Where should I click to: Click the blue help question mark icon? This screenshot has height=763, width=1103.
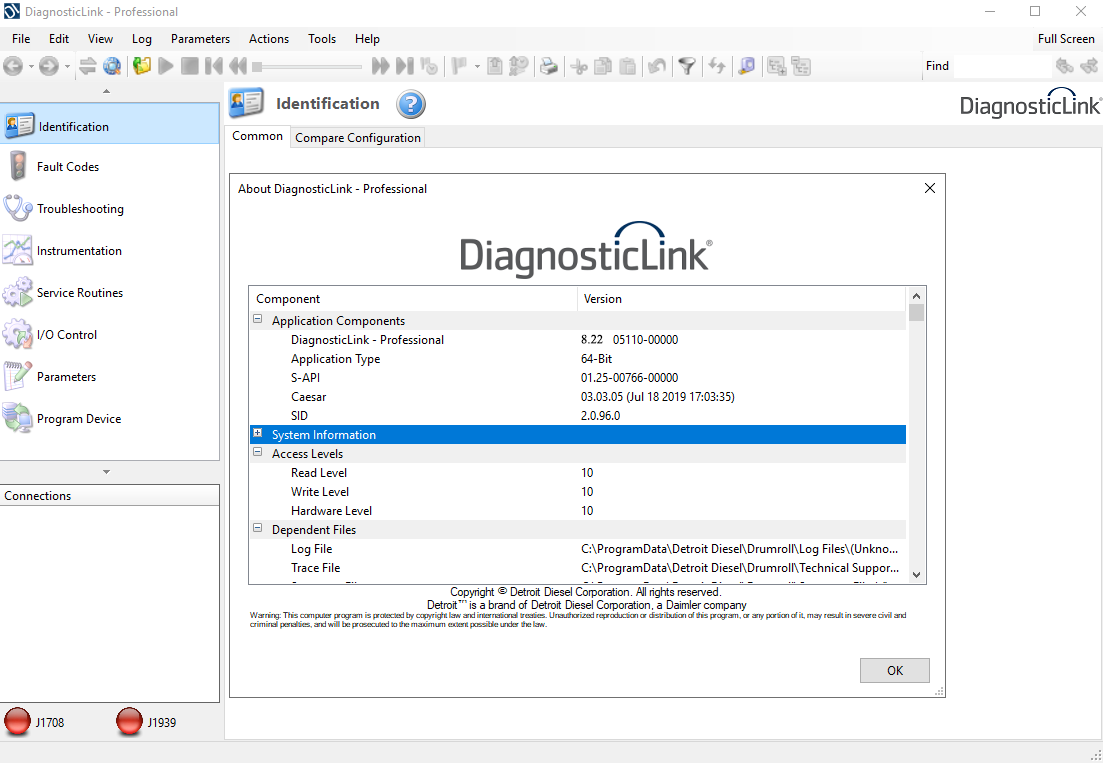411,104
